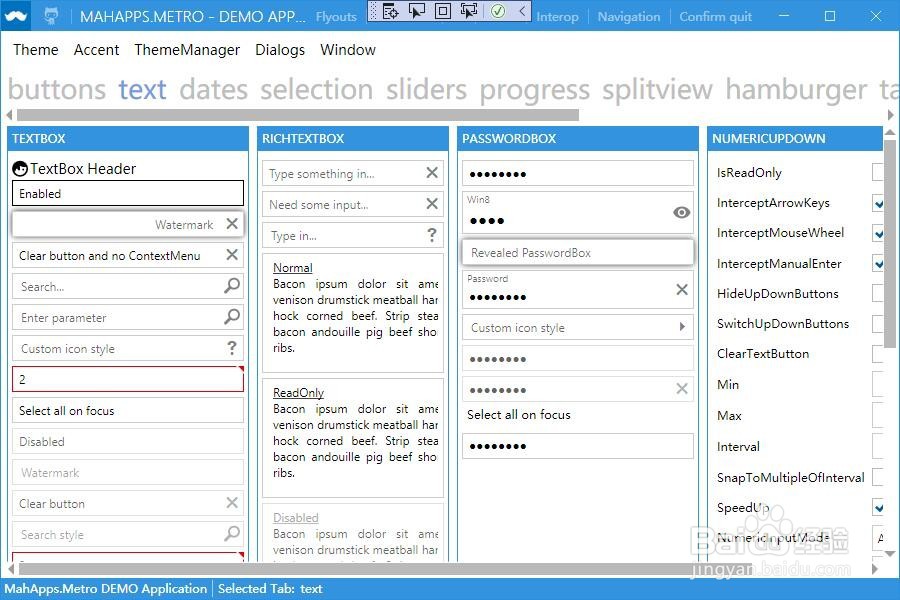Viewport: 900px width, 600px height.
Task: Switch to the selection tab
Action: (x=317, y=90)
